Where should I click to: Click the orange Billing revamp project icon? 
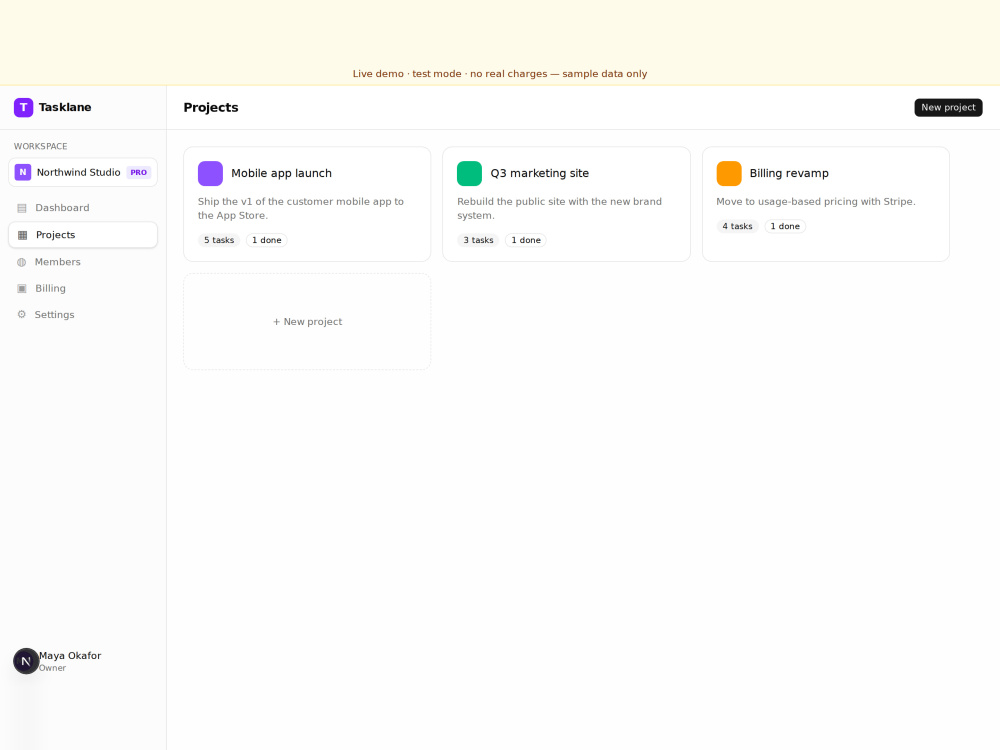coord(729,173)
